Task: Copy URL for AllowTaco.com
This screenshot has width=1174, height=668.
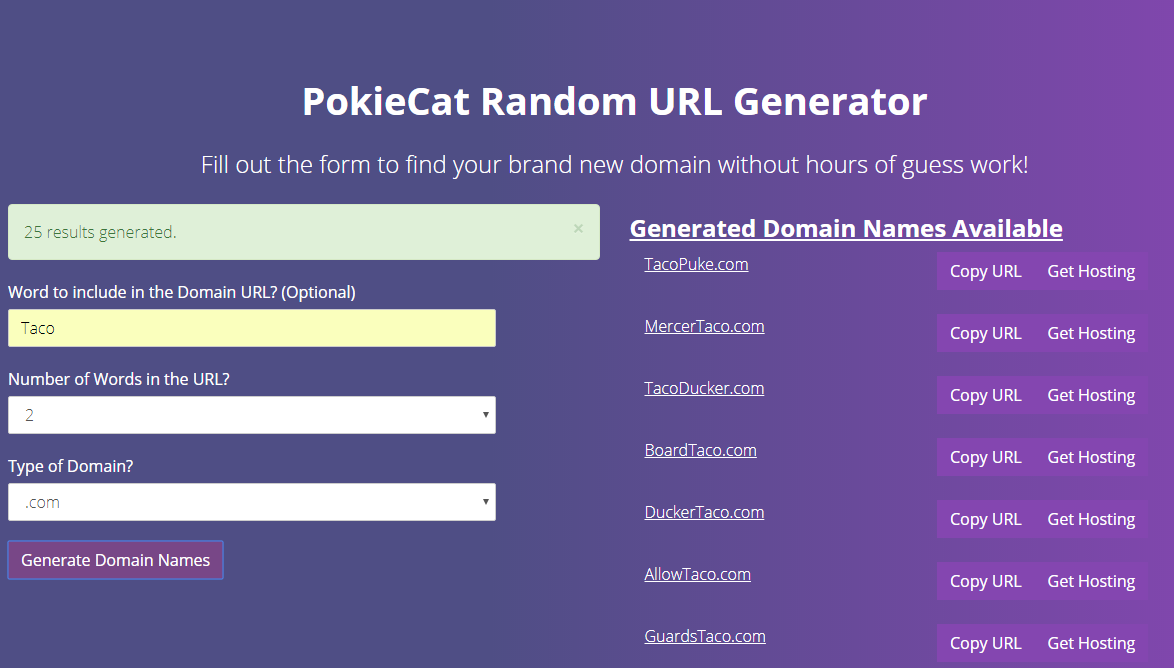Action: tap(985, 581)
